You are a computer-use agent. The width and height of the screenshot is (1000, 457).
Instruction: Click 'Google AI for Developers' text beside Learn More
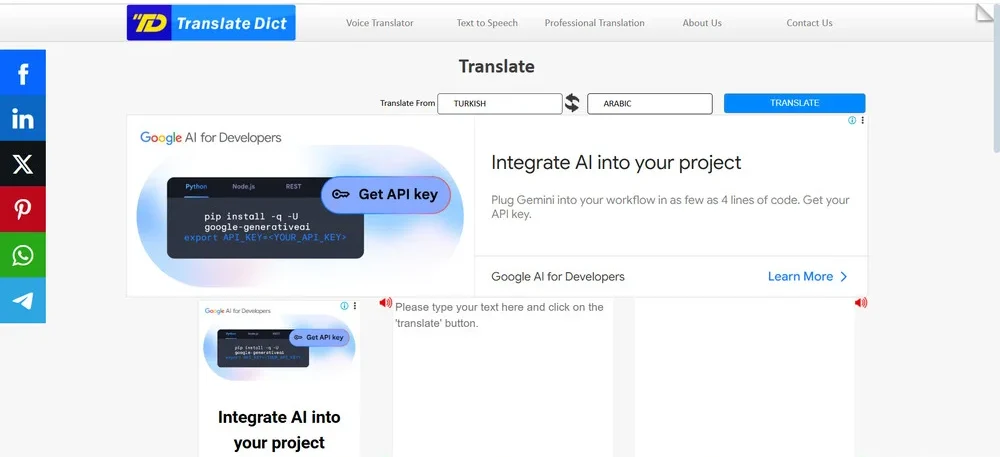coord(558,277)
